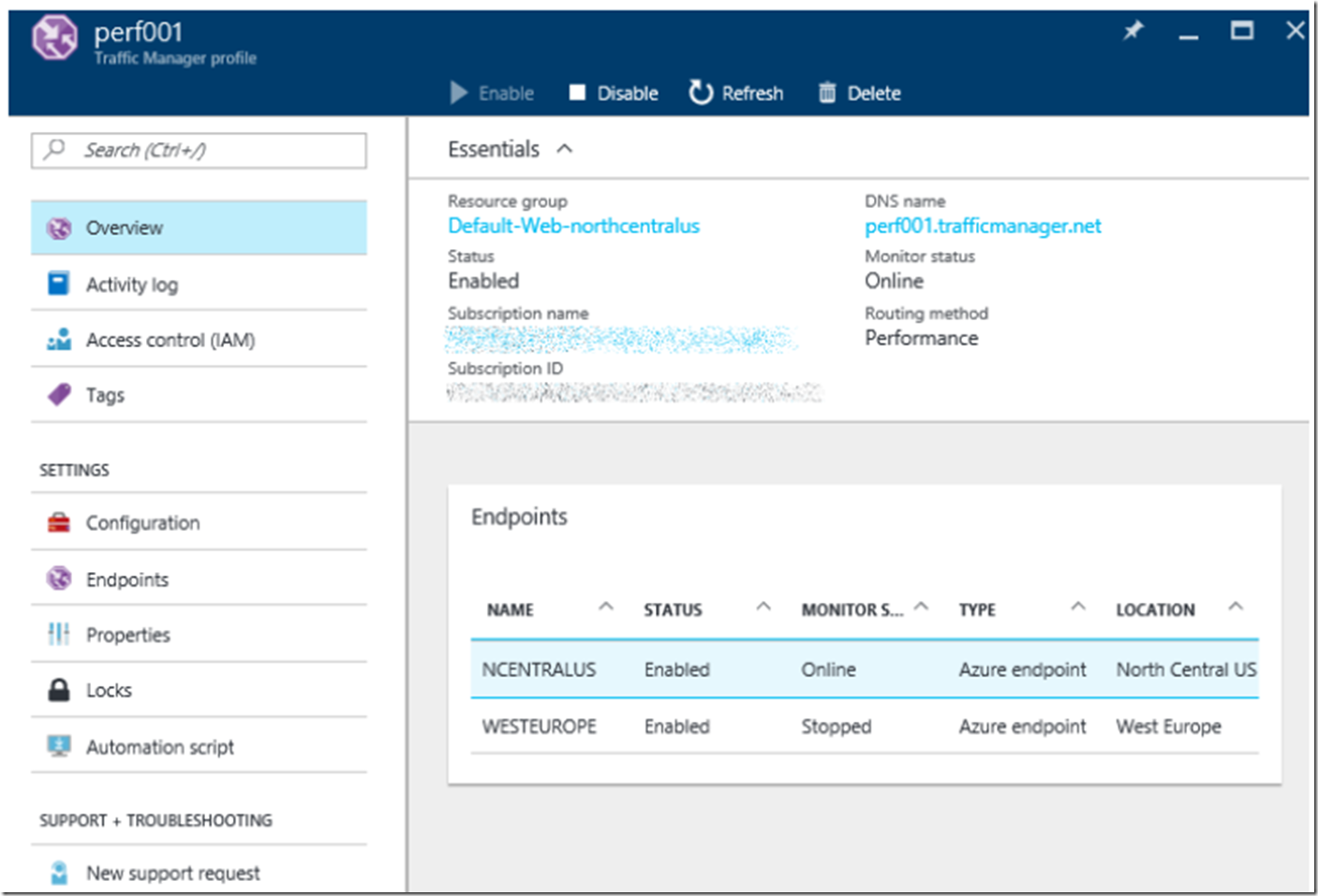Select the WESTEUROPE endpoint row name
The width and height of the screenshot is (1318, 896).
[539, 727]
